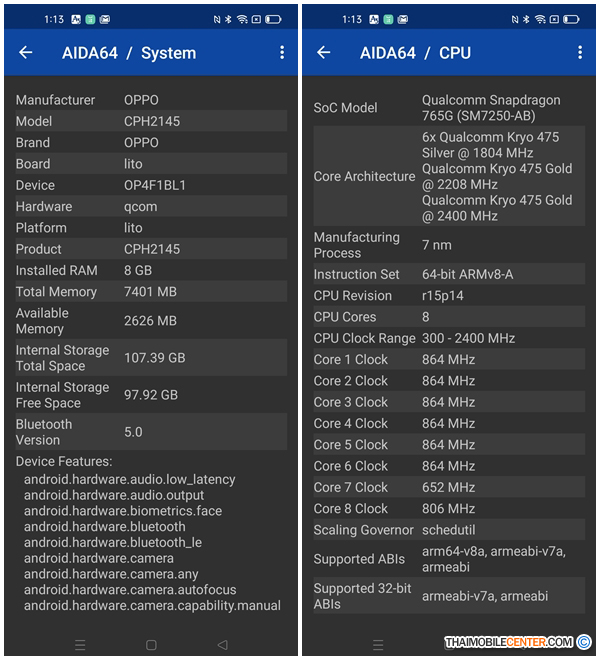Select the Core 8 Clock 806 MHz row

pyautogui.click(x=449, y=508)
